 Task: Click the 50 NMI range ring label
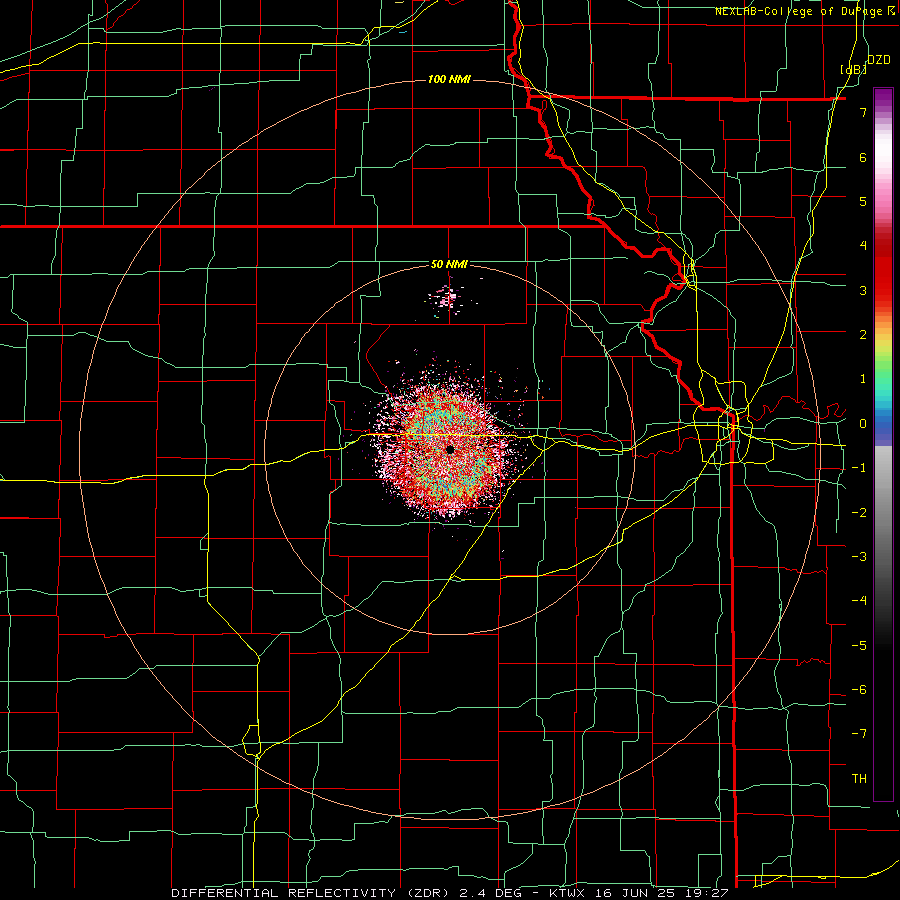[x=449, y=265]
